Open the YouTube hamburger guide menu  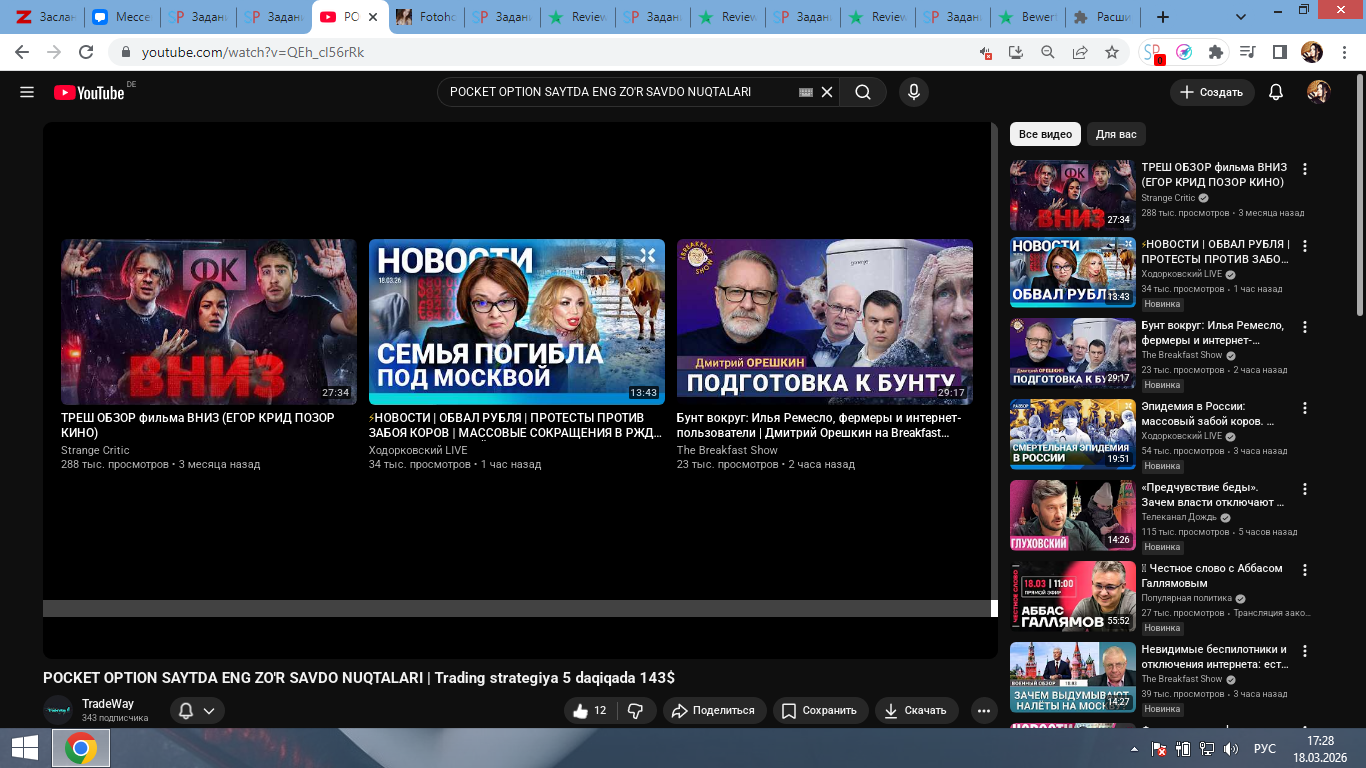point(27,92)
